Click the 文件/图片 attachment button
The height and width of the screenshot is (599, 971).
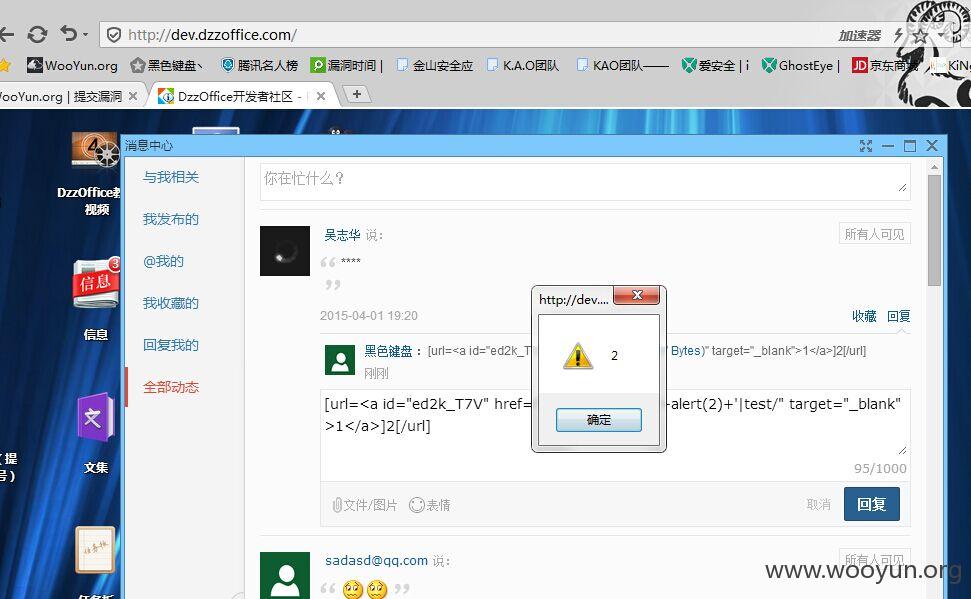[365, 505]
